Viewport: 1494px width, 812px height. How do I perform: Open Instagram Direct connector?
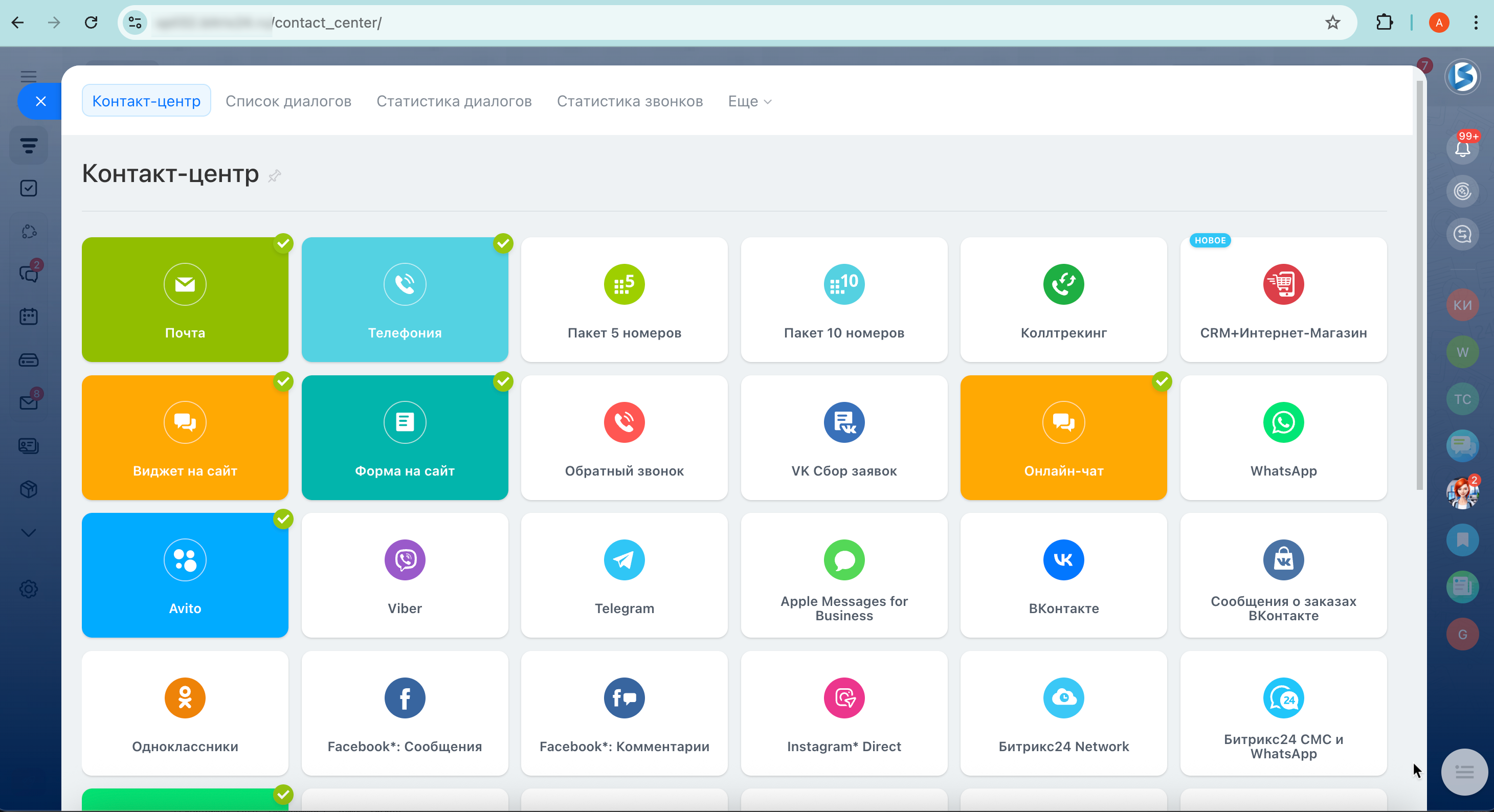[844, 713]
